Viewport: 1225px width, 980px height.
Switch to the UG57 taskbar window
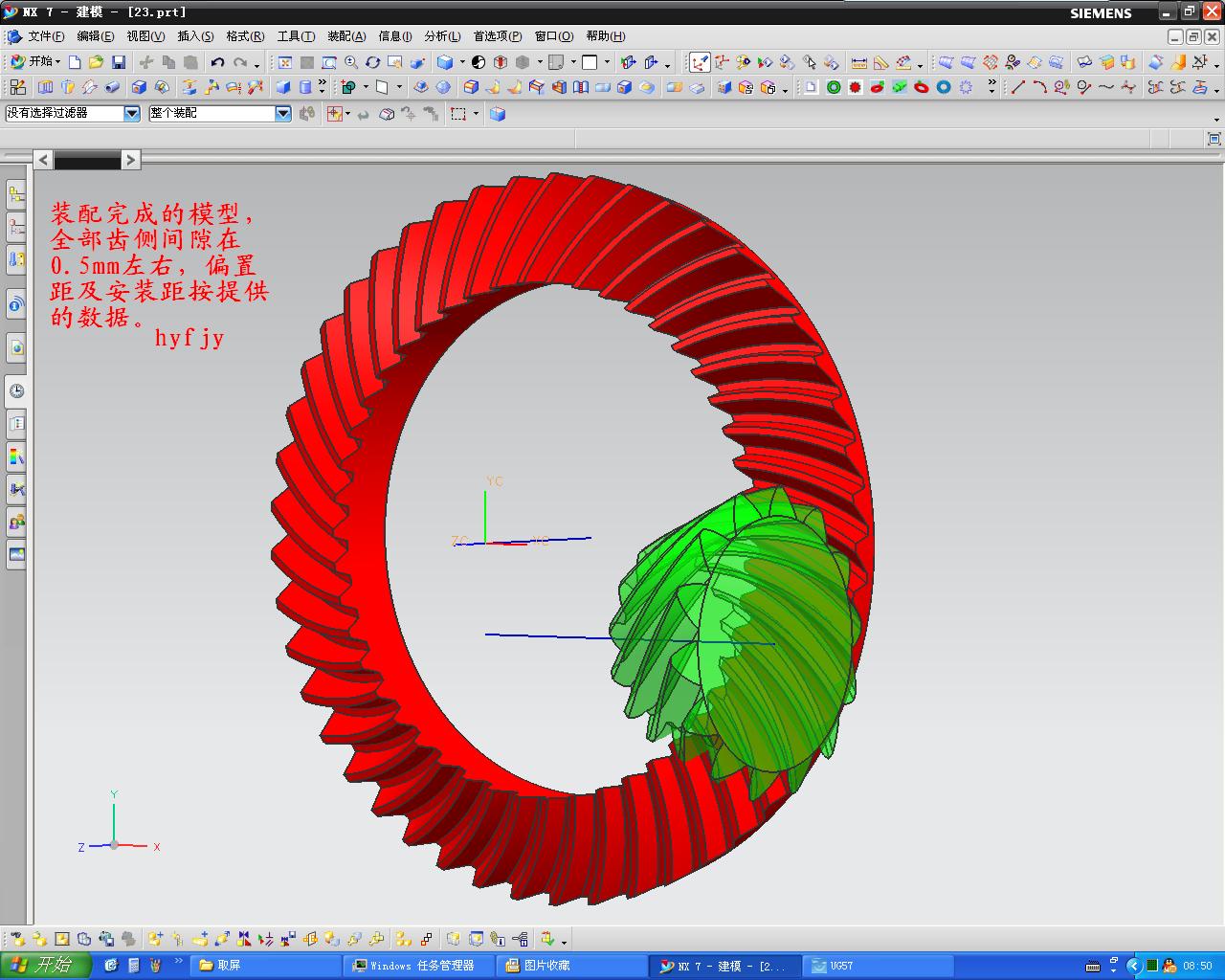click(x=879, y=966)
